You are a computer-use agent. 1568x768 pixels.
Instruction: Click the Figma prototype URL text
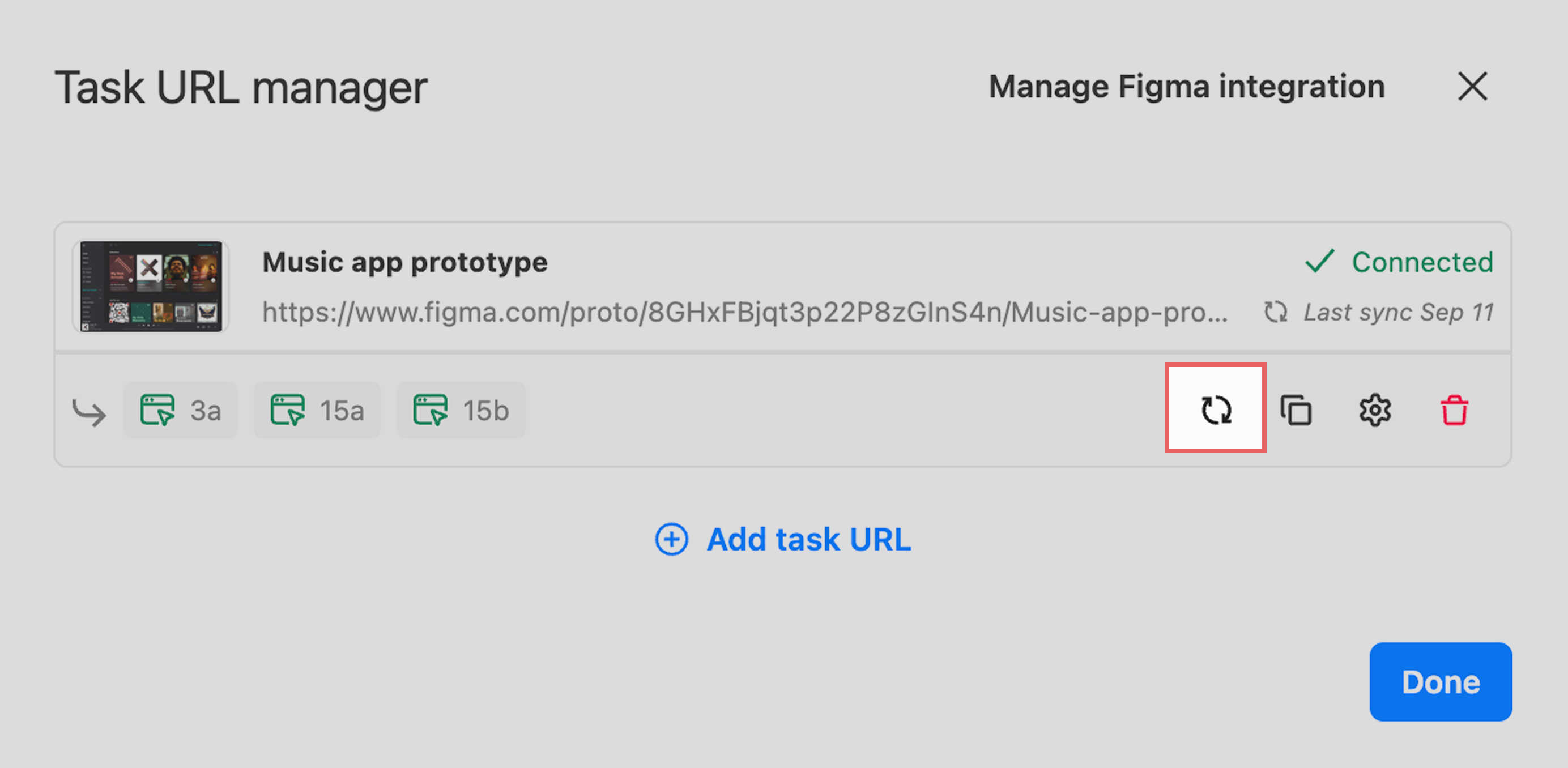(x=744, y=312)
